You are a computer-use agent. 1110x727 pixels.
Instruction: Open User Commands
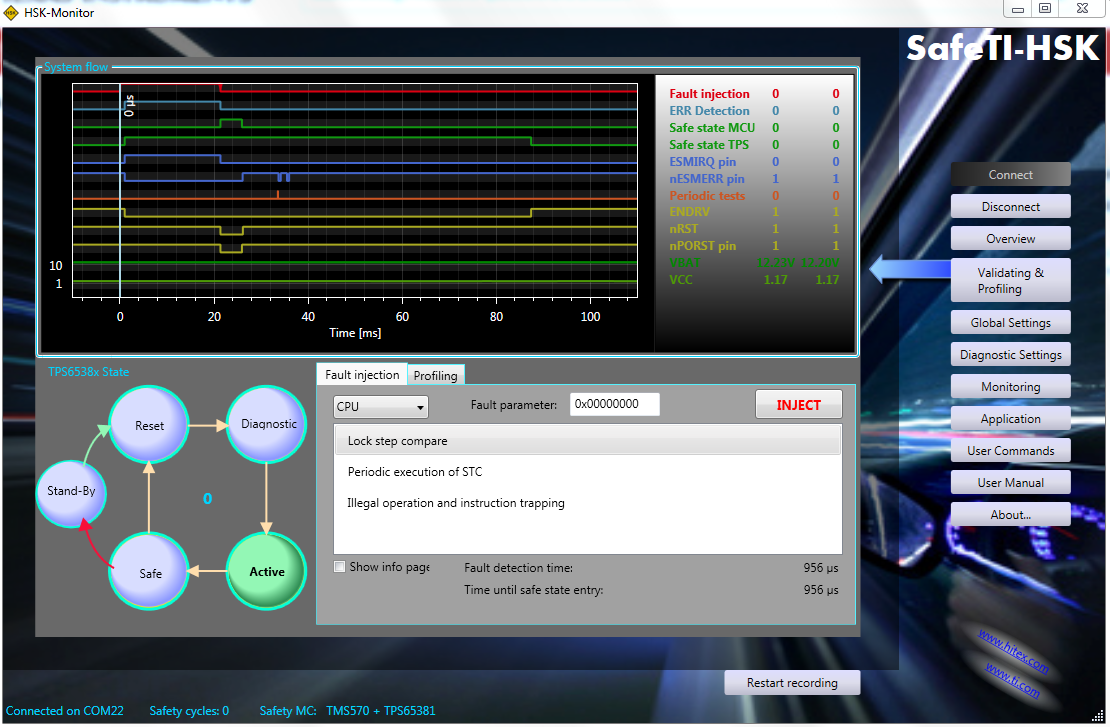[x=1010, y=451]
